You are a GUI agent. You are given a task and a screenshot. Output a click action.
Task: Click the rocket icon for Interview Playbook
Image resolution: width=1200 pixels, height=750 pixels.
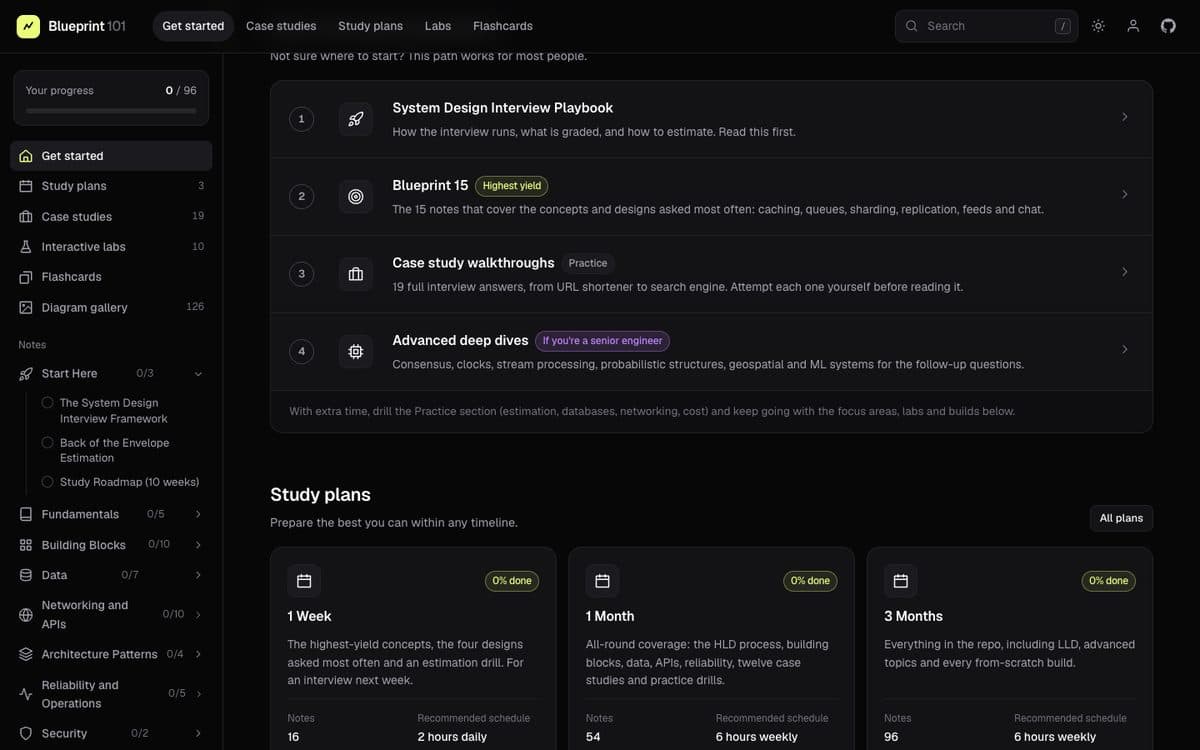tap(355, 119)
